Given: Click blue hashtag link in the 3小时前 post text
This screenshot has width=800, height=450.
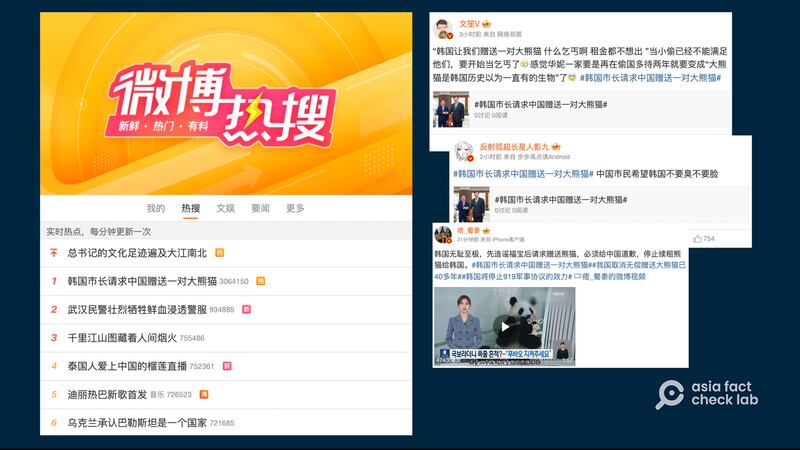Looking at the screenshot, I should click(651, 78).
